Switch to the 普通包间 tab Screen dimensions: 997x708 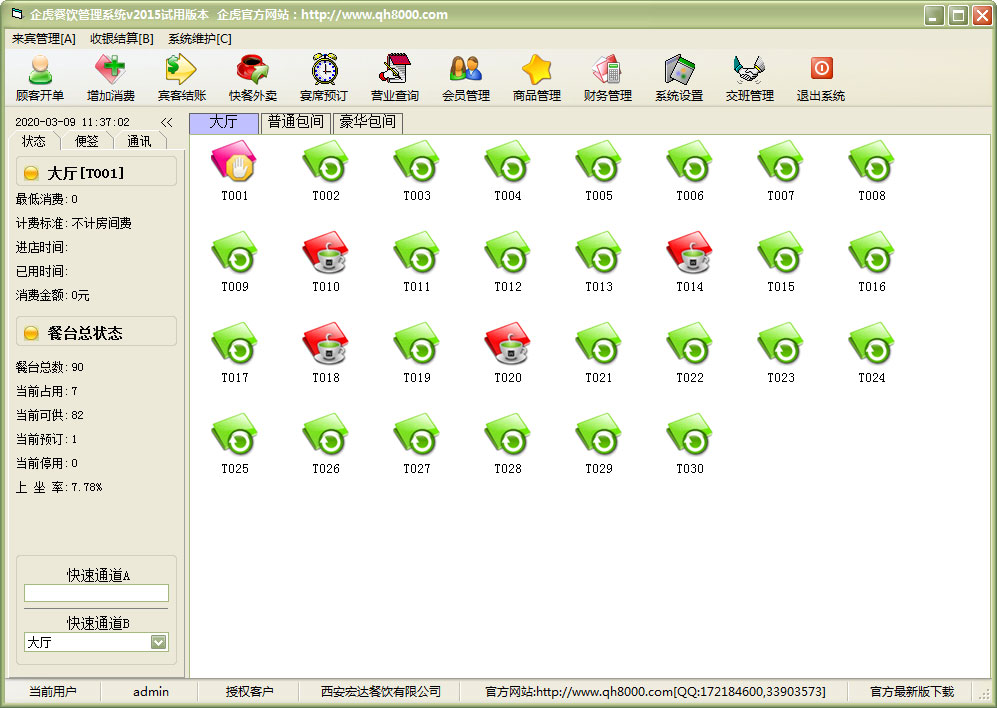295,122
